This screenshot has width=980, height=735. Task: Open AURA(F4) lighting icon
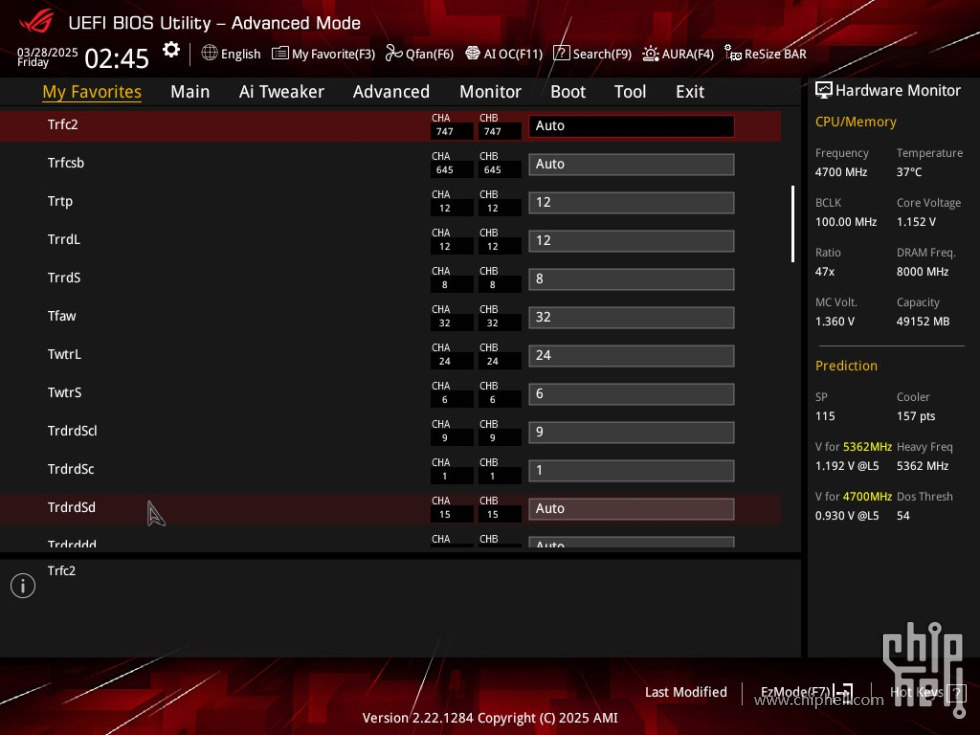651,53
